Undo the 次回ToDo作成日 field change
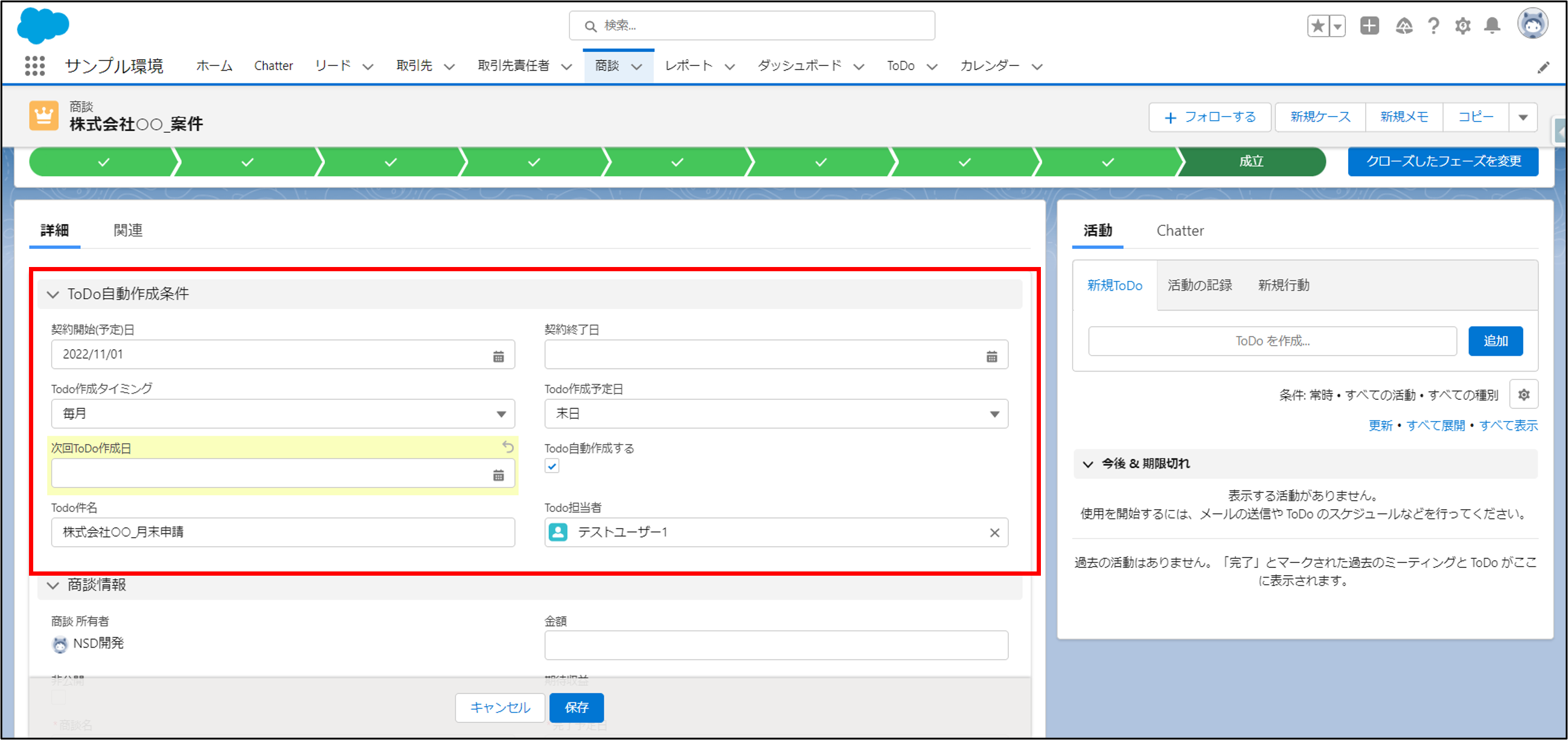The height and width of the screenshot is (740, 1568). point(508,448)
